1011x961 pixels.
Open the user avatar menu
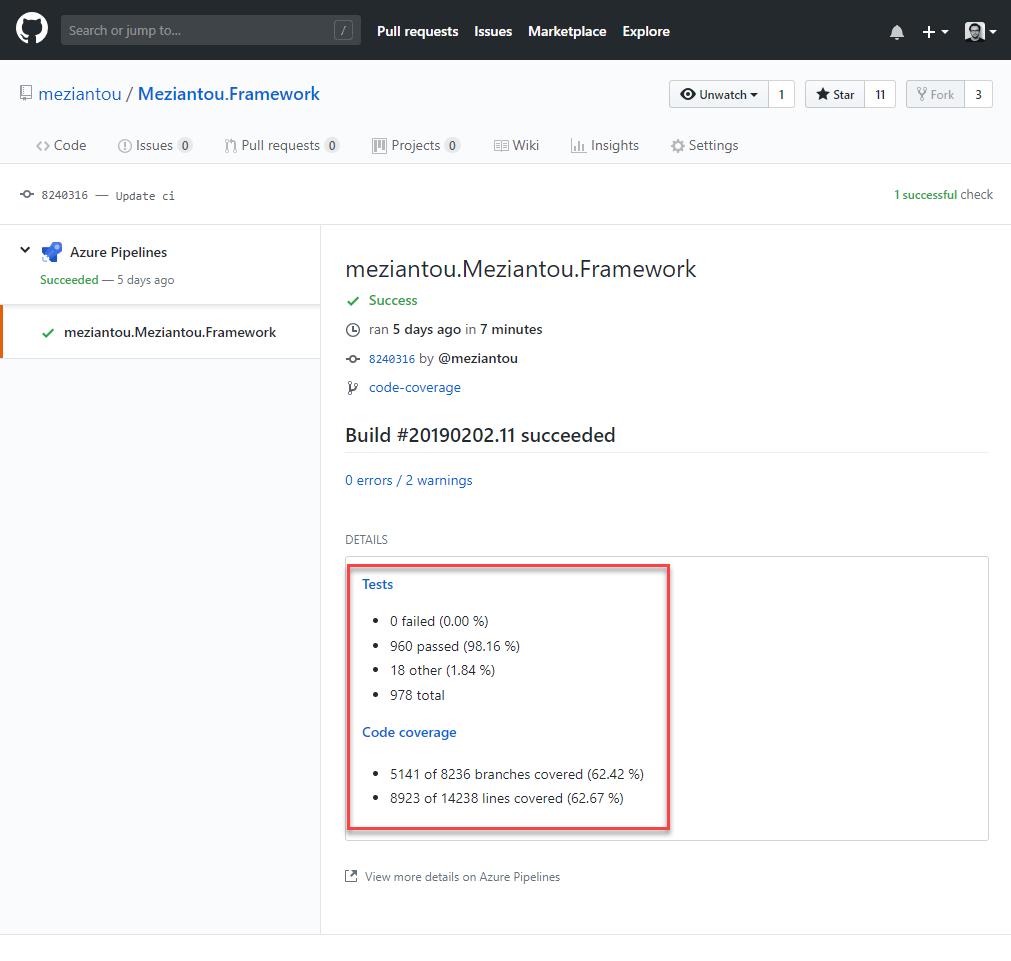click(x=979, y=32)
